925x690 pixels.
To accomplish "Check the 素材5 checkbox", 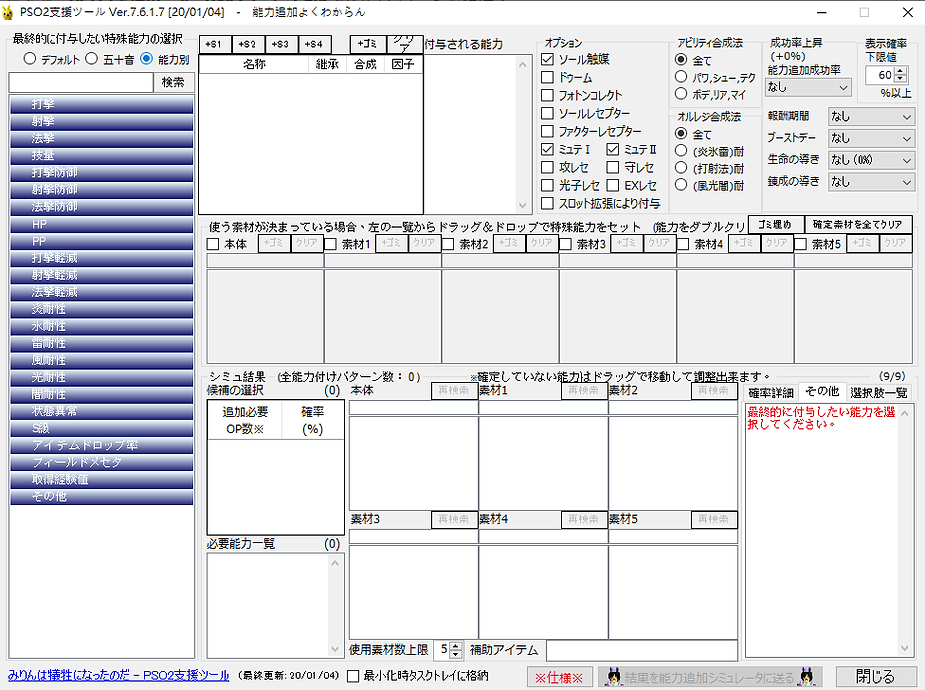I will [x=800, y=244].
